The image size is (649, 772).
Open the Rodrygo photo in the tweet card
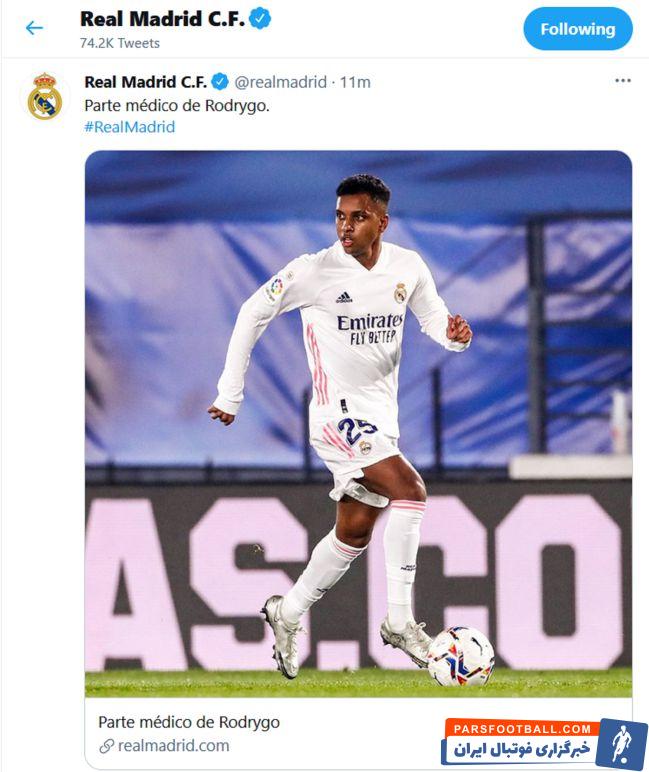pos(358,424)
